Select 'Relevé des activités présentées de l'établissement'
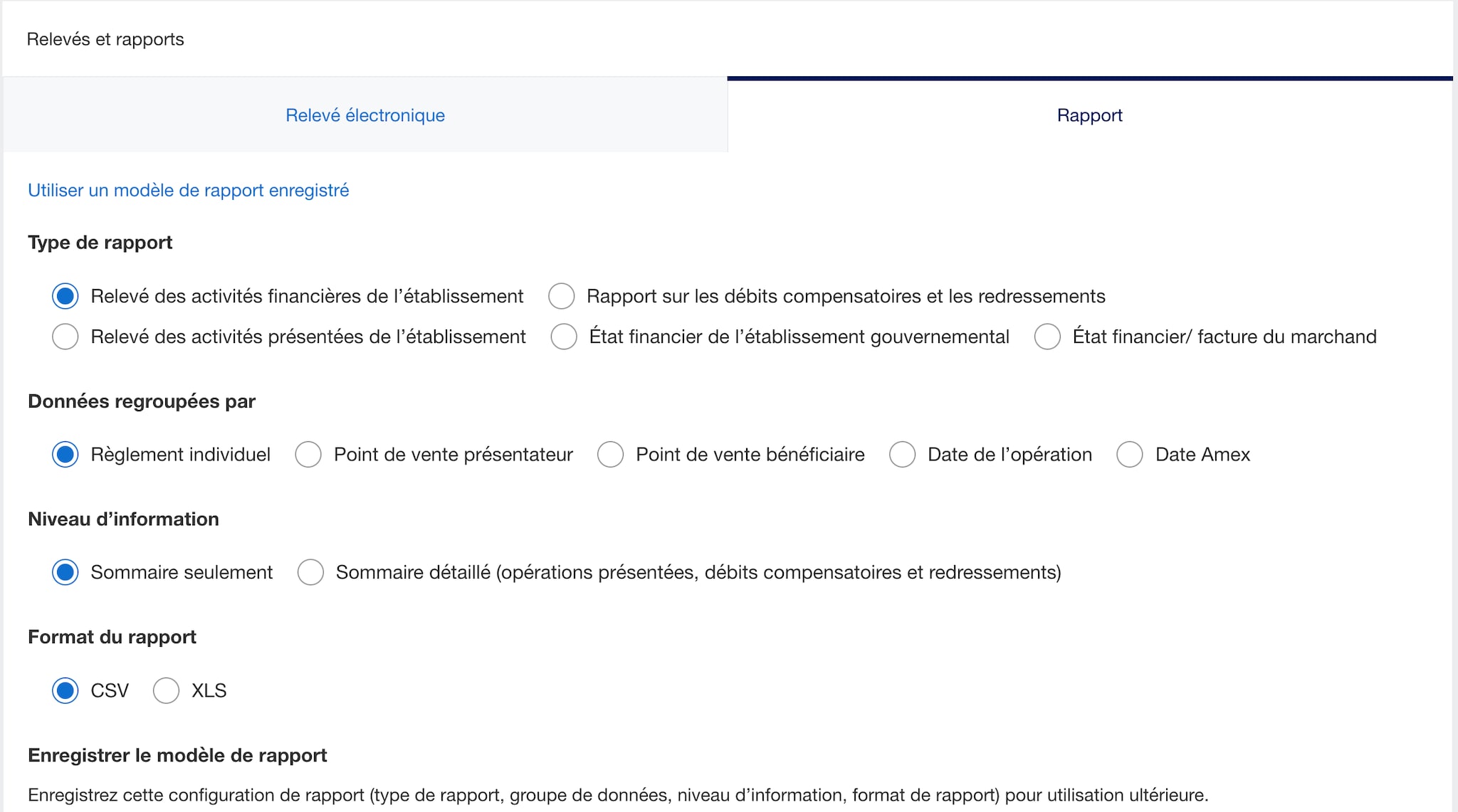Viewport: 1458px width, 812px height. click(65, 337)
